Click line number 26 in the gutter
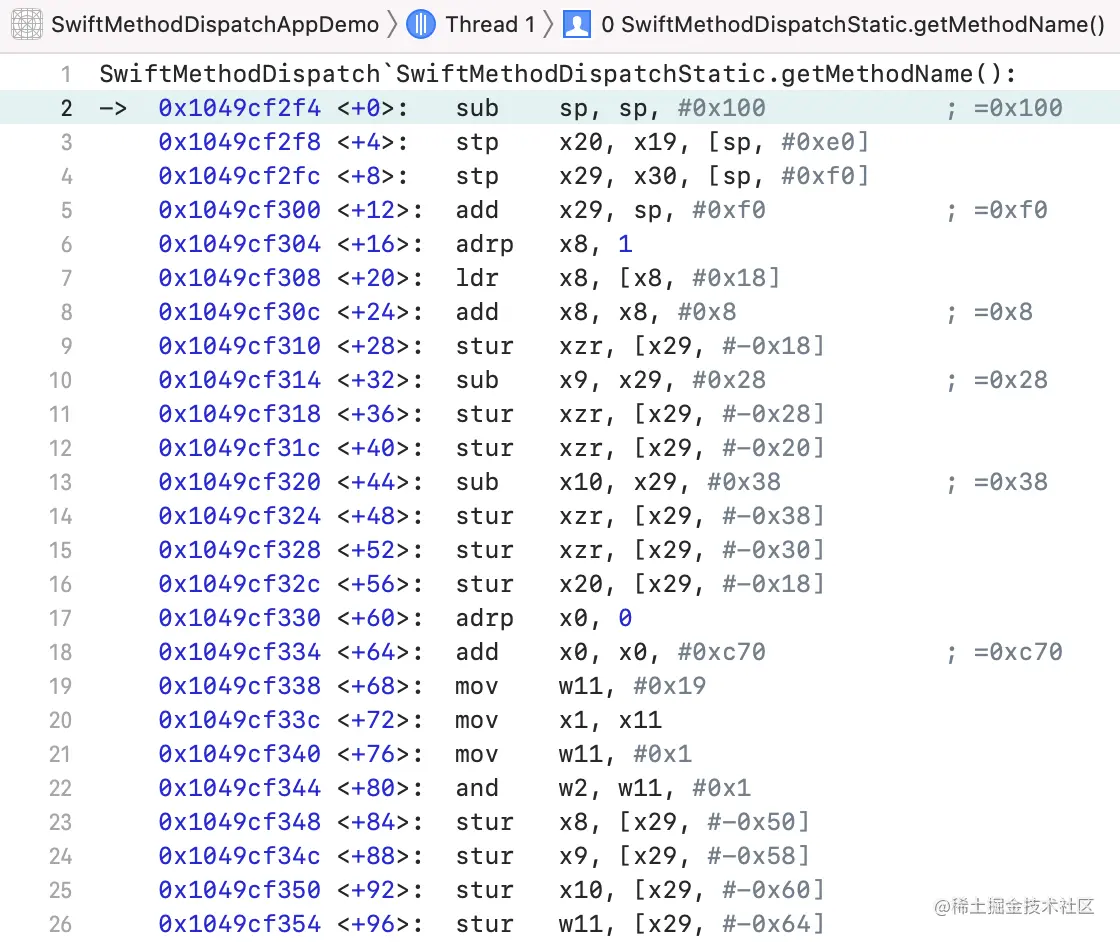1120x942 pixels. tap(60, 924)
